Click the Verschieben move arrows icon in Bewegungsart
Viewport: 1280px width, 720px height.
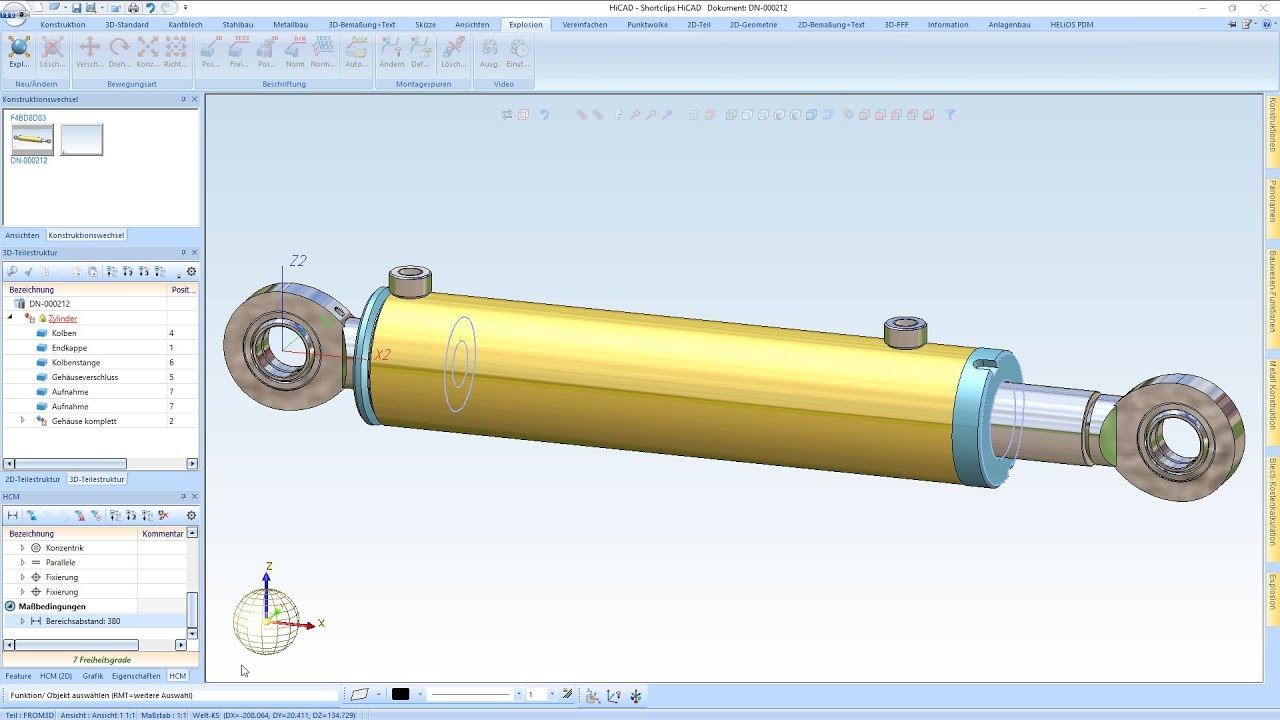point(89,49)
